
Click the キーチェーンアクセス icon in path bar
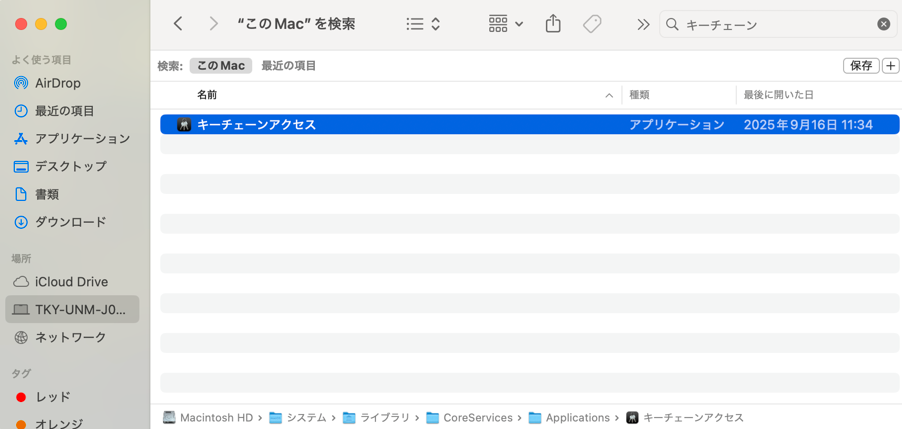632,417
